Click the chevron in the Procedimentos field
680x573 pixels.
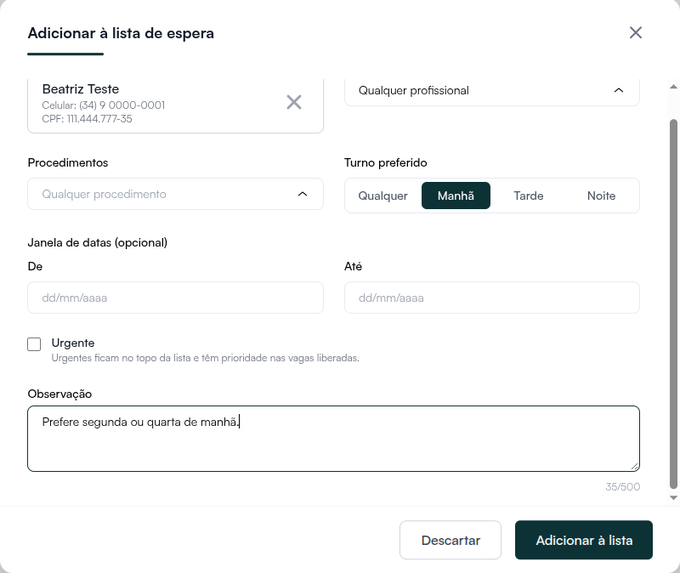[x=302, y=194]
